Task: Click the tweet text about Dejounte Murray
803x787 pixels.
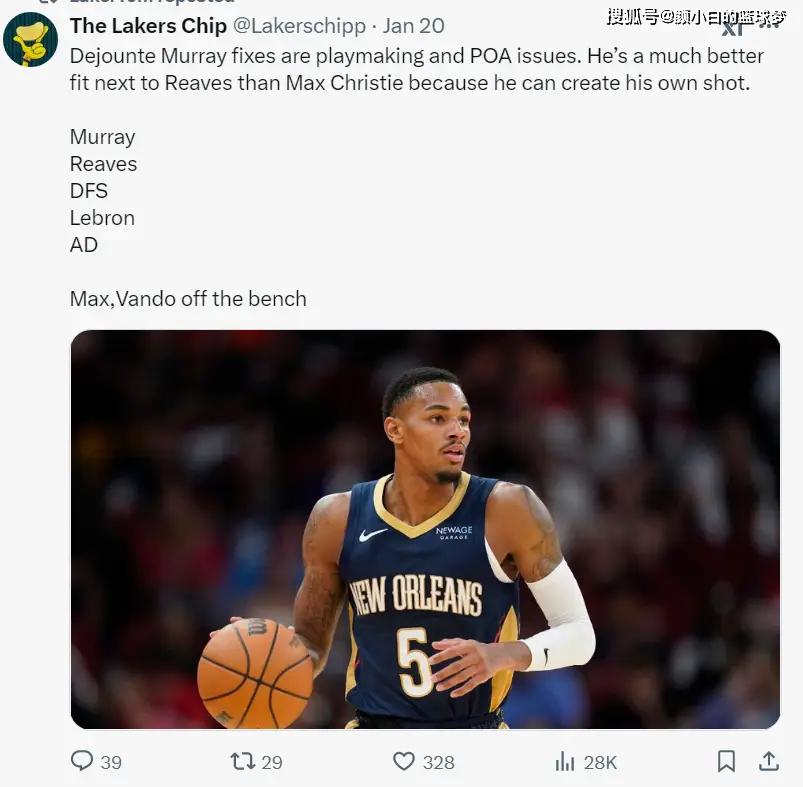Action: click(x=417, y=69)
